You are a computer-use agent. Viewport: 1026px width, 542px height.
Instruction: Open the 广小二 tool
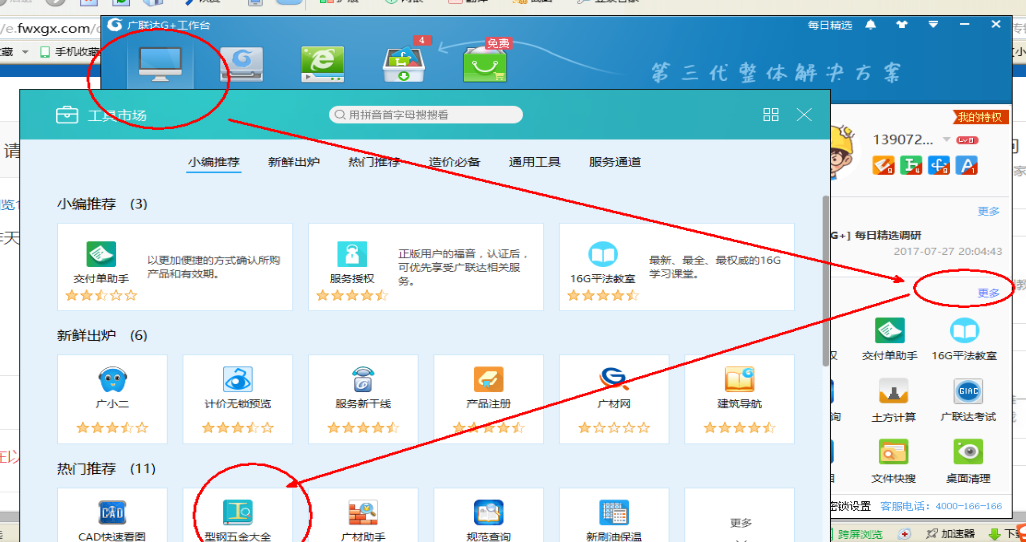[113, 399]
